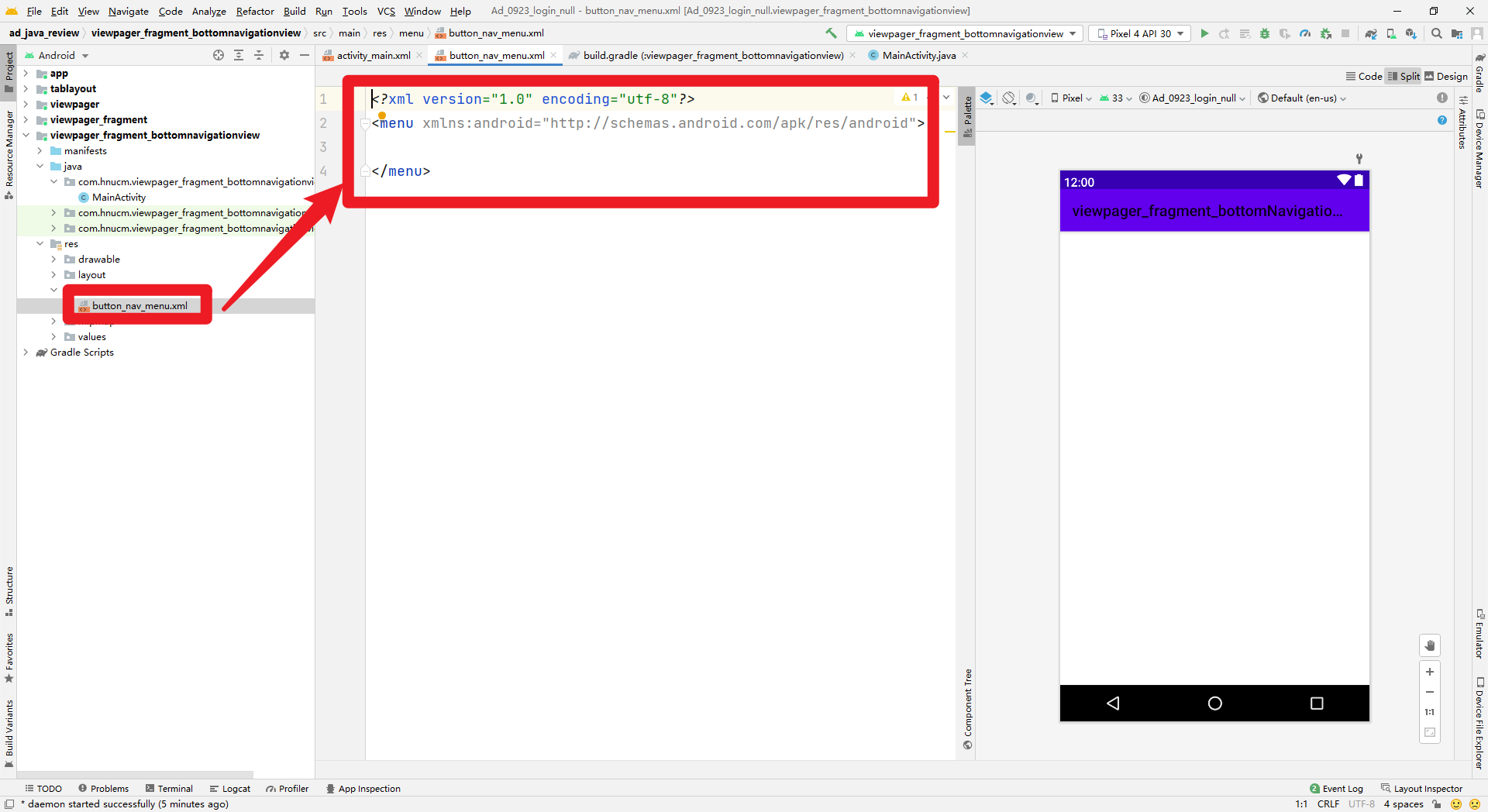Open the App Inspection tool window
Viewport: 1488px width, 812px height.
(x=363, y=788)
